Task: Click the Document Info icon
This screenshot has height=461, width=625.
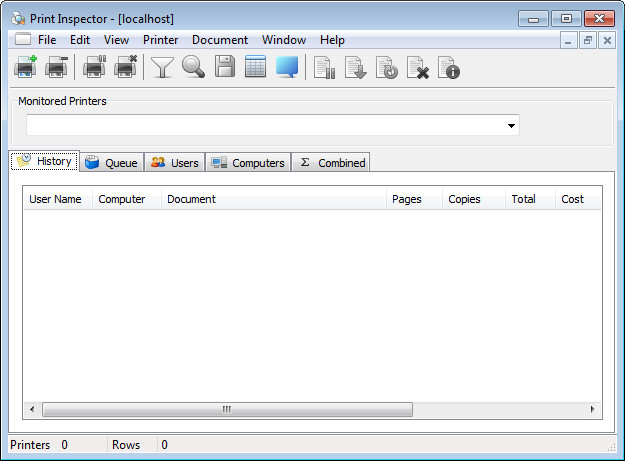Action: (448, 67)
